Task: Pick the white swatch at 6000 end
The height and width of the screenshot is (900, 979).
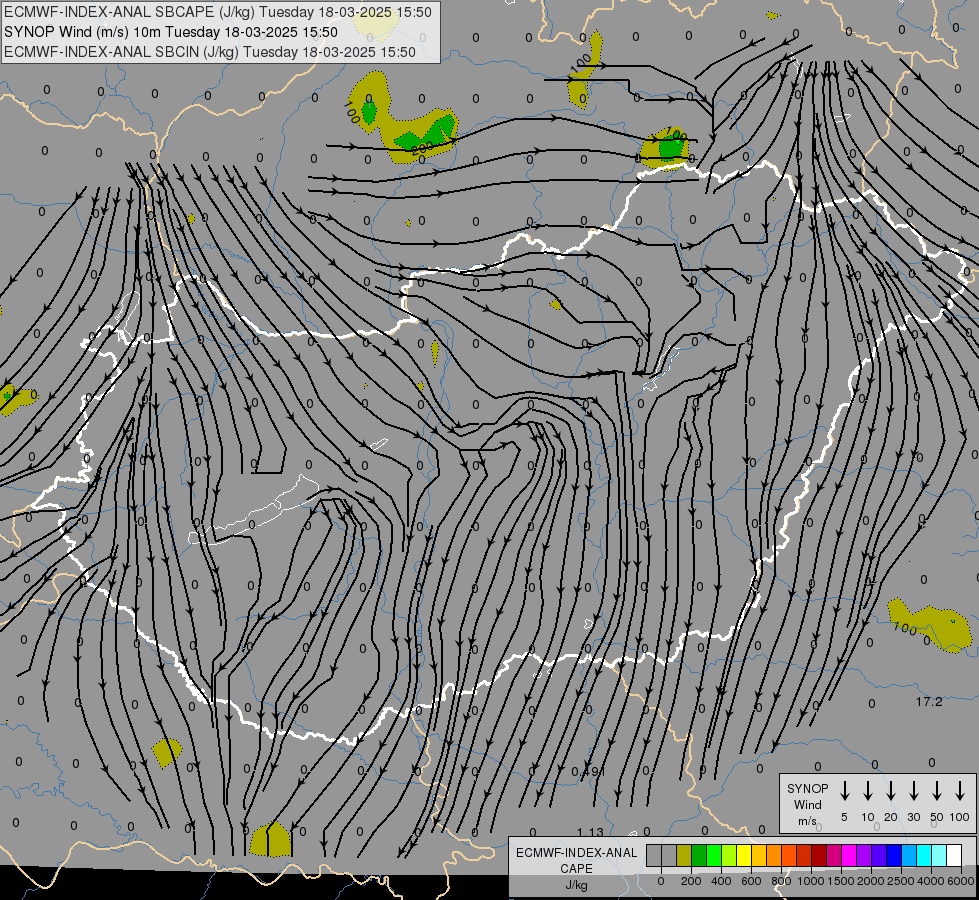Action: [954, 855]
